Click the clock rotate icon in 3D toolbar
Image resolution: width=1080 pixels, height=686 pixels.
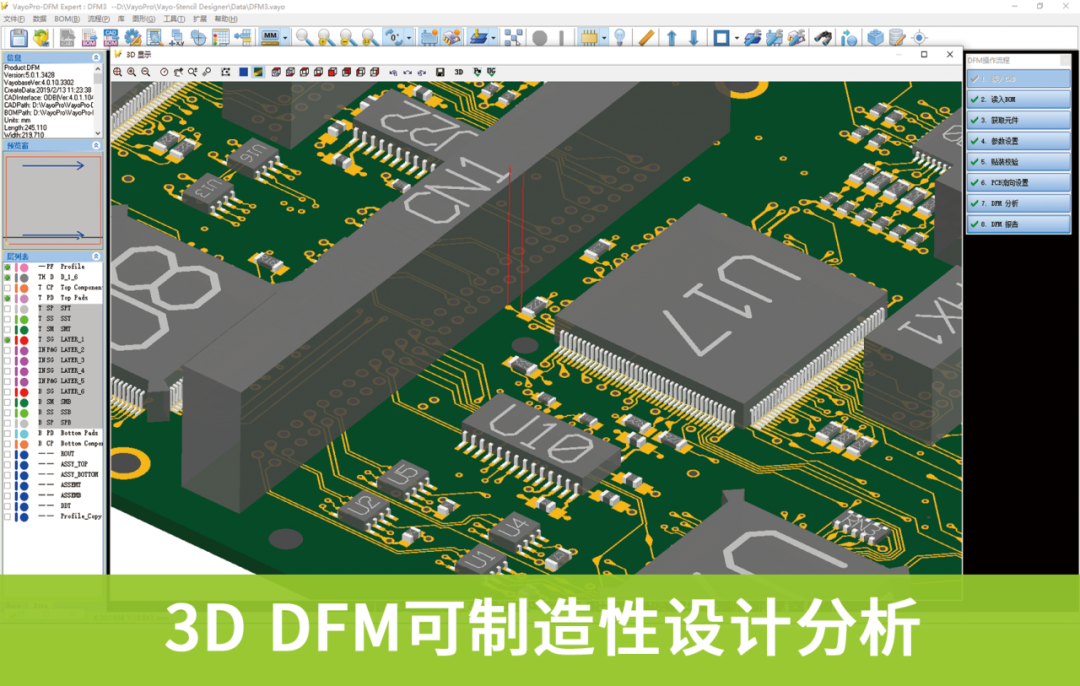[164, 72]
